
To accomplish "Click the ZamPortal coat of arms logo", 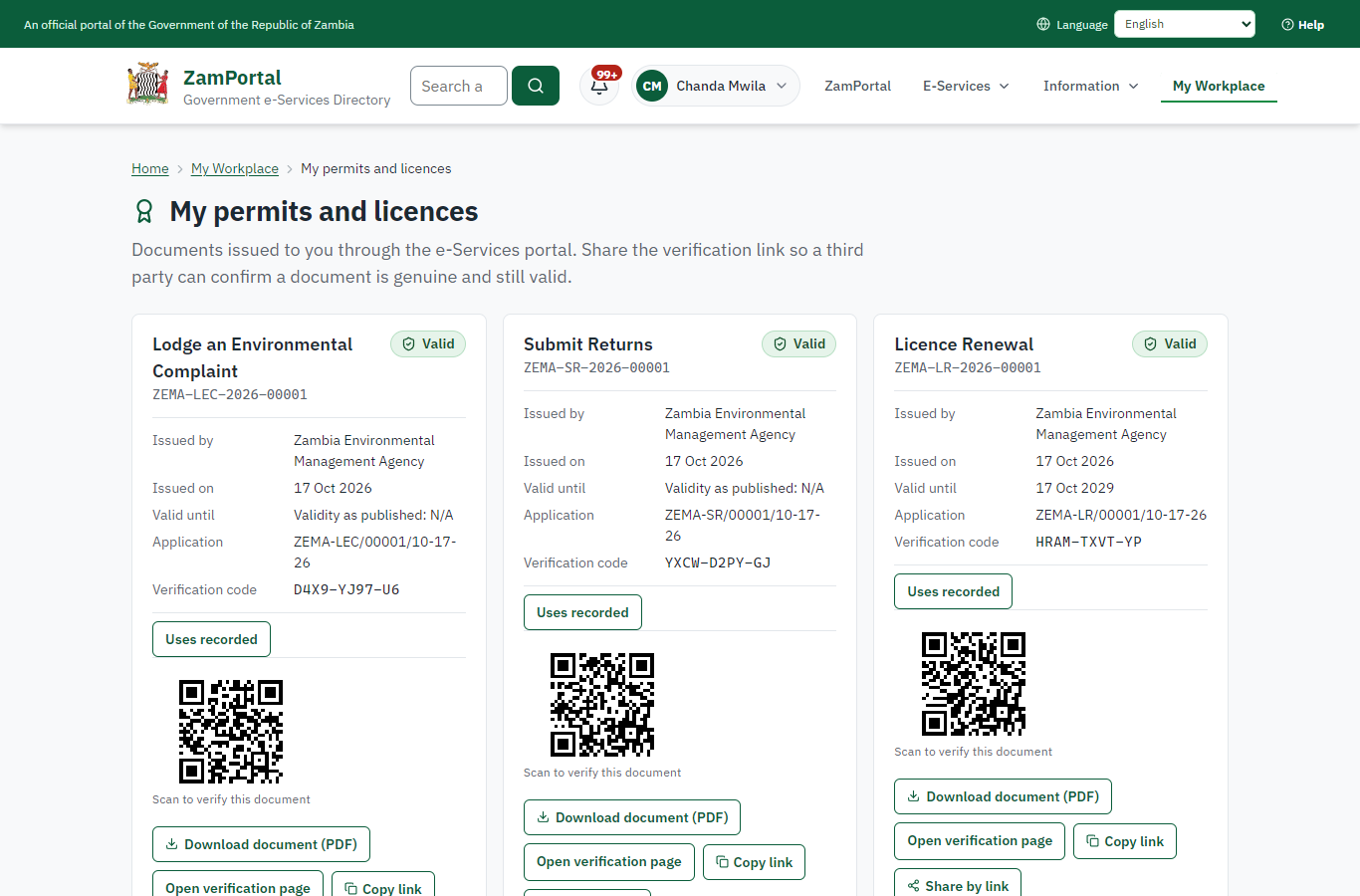I will [x=148, y=86].
